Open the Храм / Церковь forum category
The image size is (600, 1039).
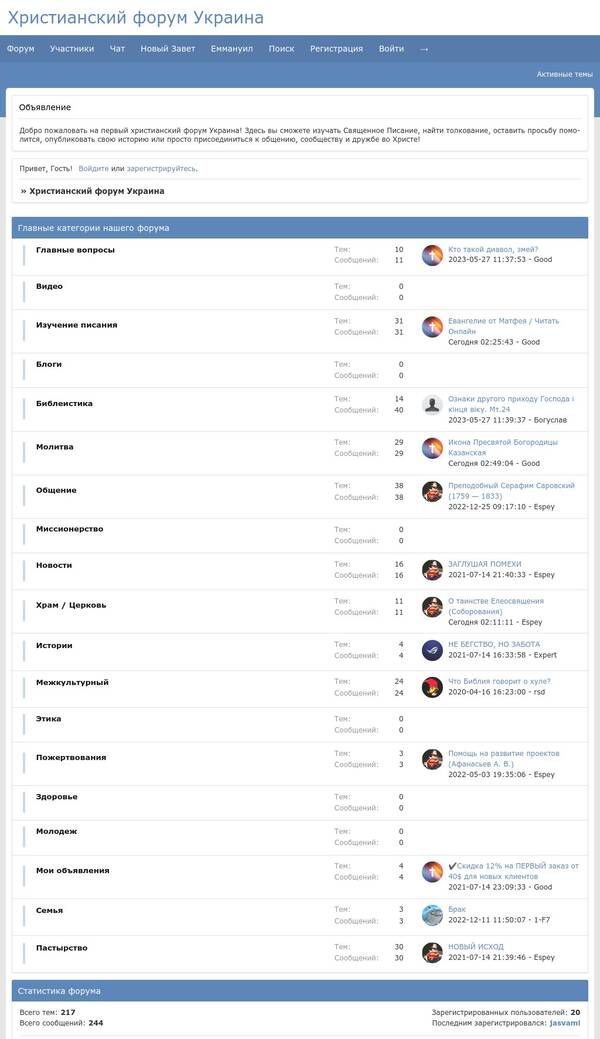click(71, 605)
